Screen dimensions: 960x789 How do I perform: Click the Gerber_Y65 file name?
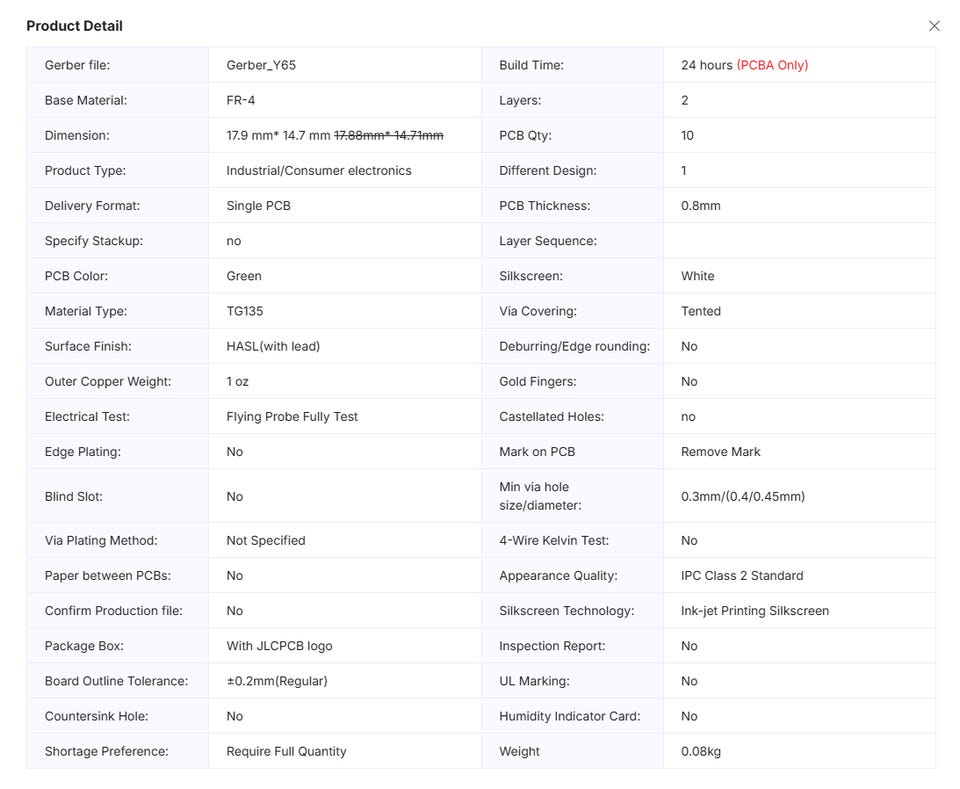click(261, 65)
